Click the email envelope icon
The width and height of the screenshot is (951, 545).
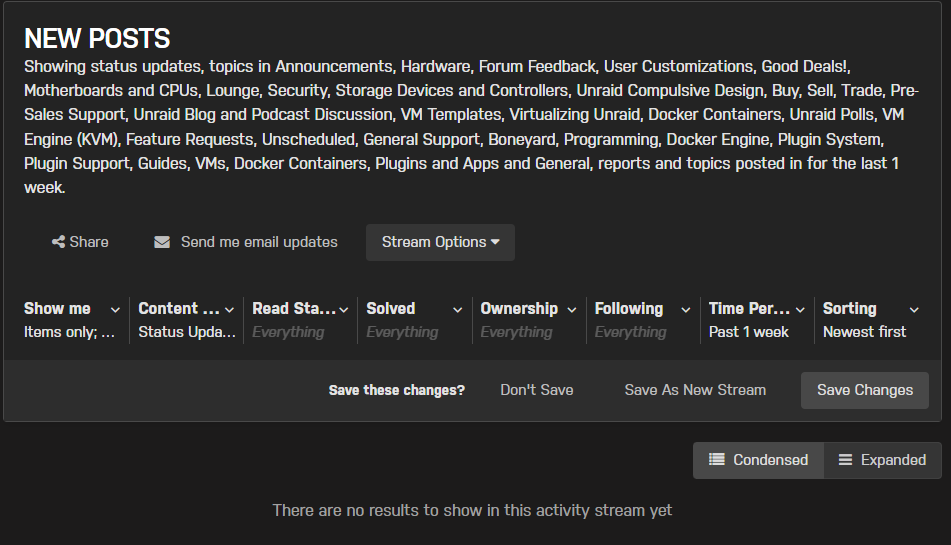point(162,242)
